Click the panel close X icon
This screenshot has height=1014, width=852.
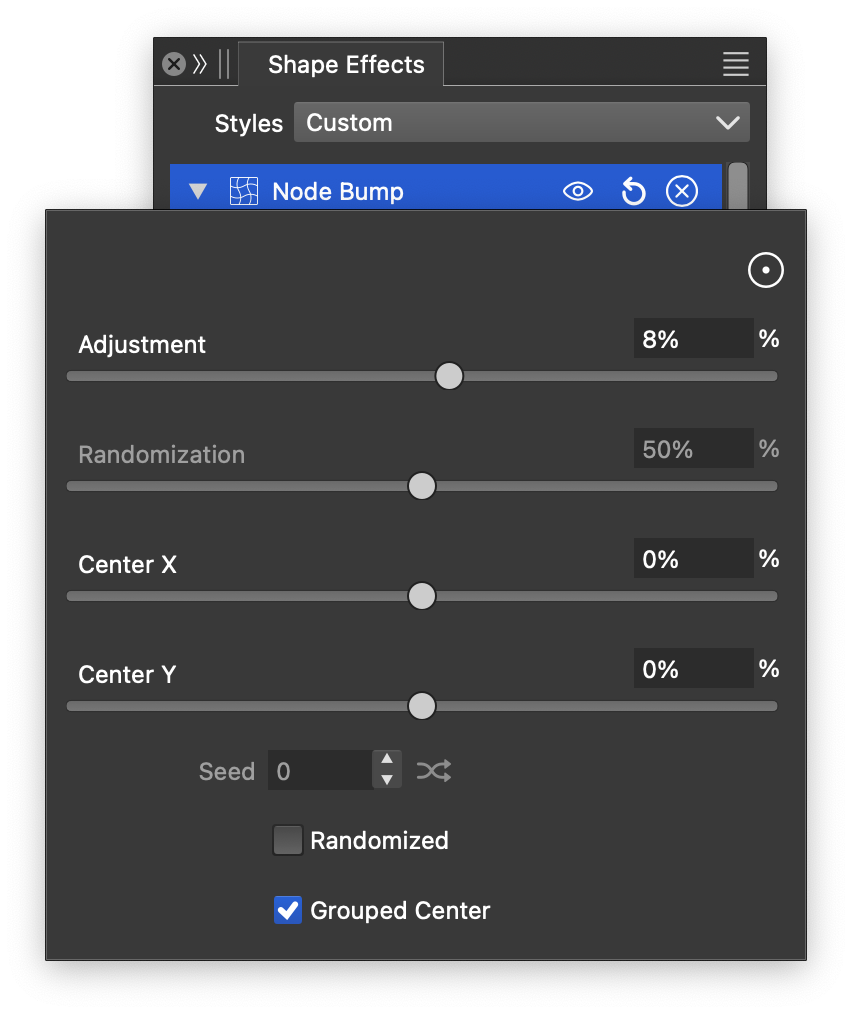(x=174, y=65)
